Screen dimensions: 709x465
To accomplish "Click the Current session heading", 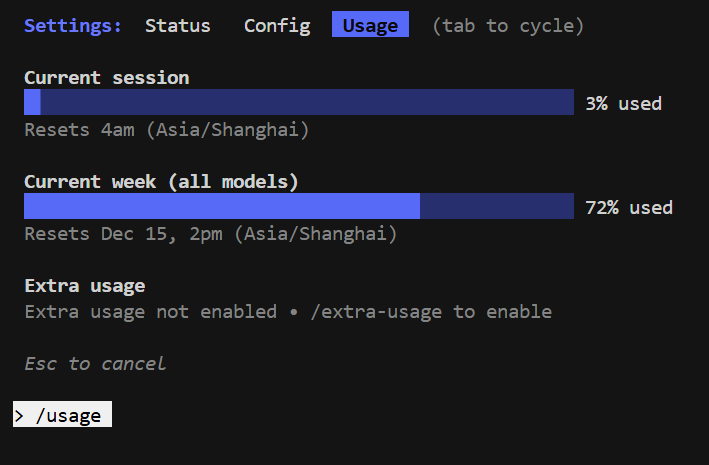I will click(x=106, y=77).
